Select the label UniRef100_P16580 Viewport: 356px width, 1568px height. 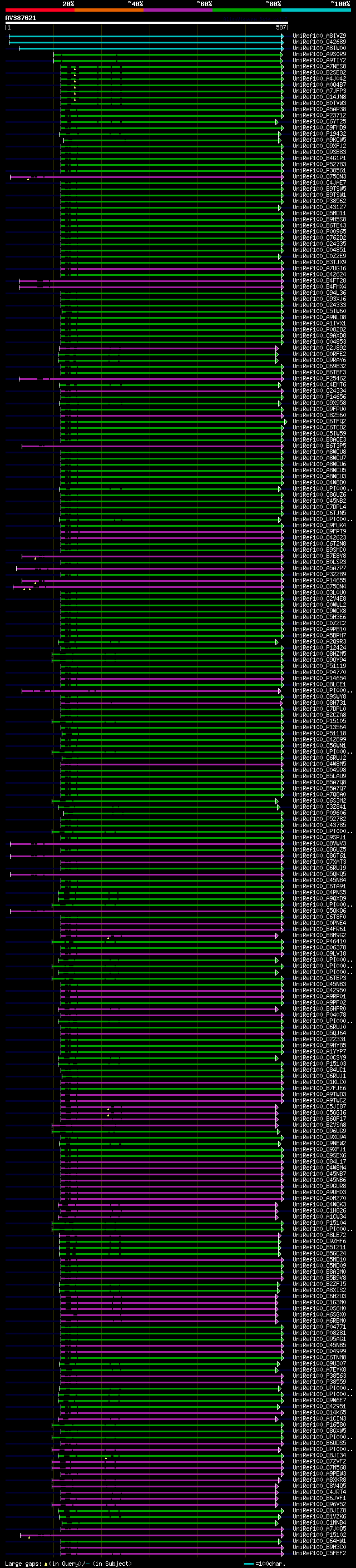[319, 1424]
